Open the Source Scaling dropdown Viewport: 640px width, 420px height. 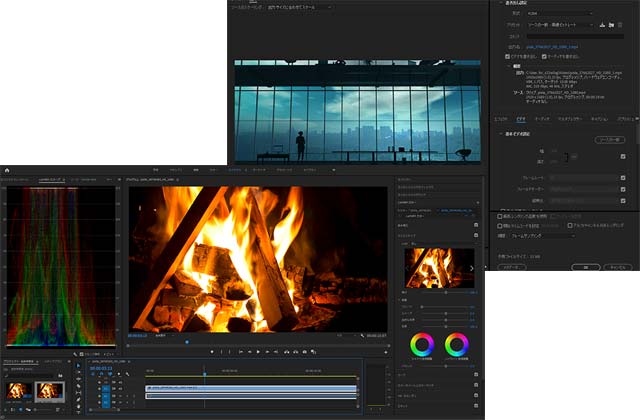click(299, 7)
